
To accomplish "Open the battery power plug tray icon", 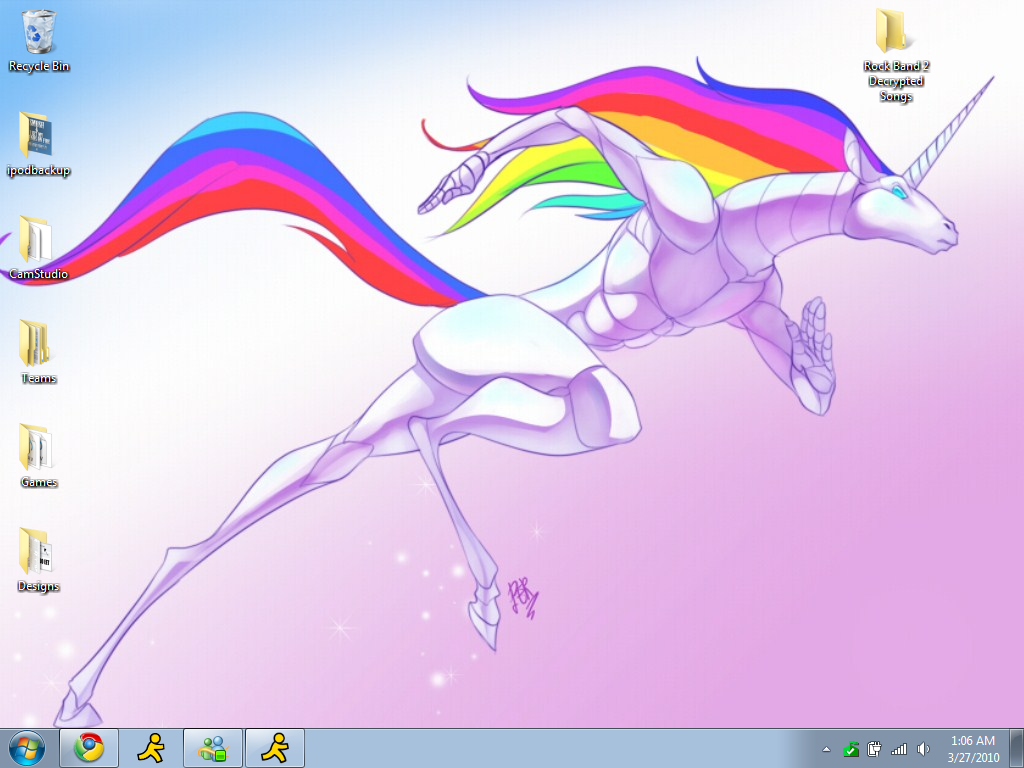I will [874, 749].
